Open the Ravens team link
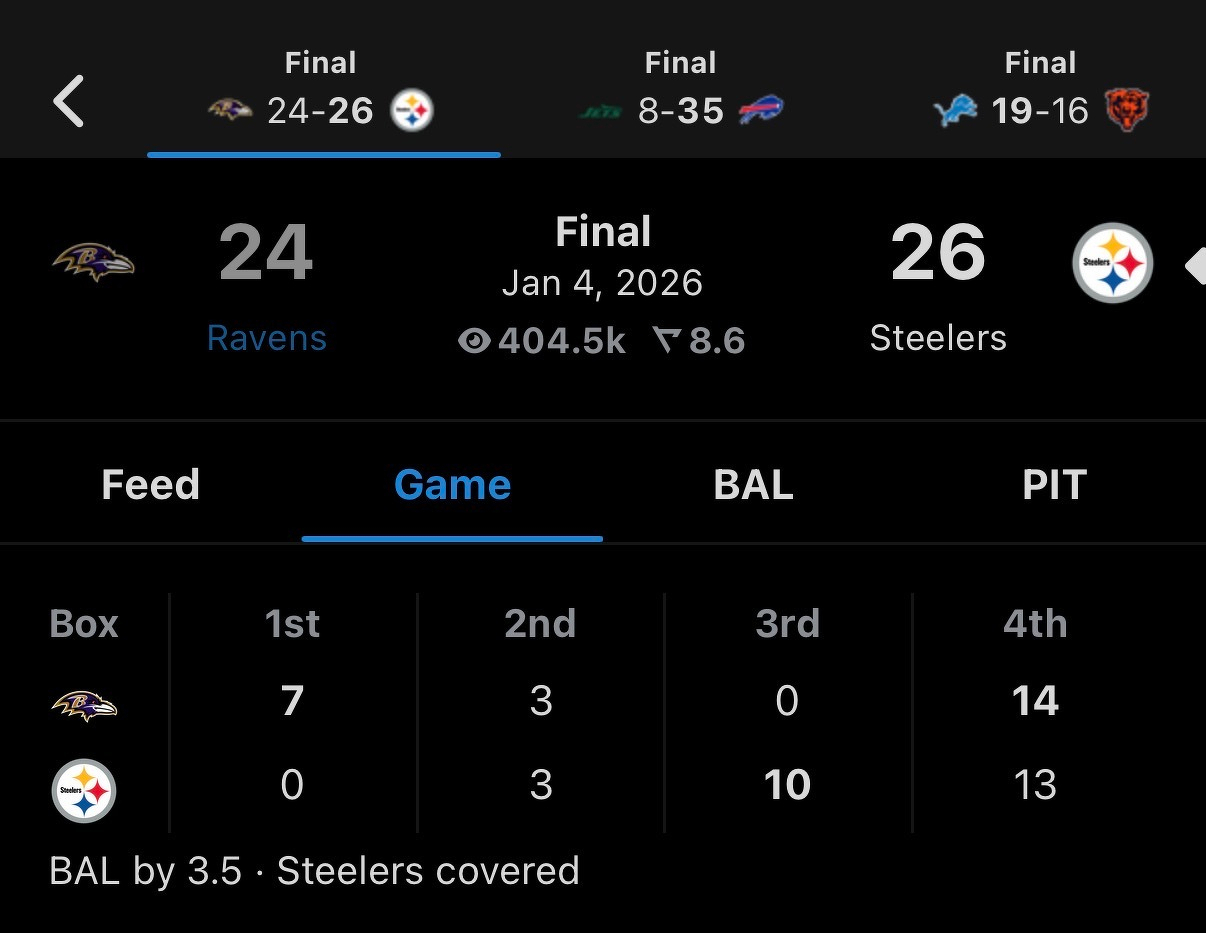The height and width of the screenshot is (933, 1206). tap(266, 338)
